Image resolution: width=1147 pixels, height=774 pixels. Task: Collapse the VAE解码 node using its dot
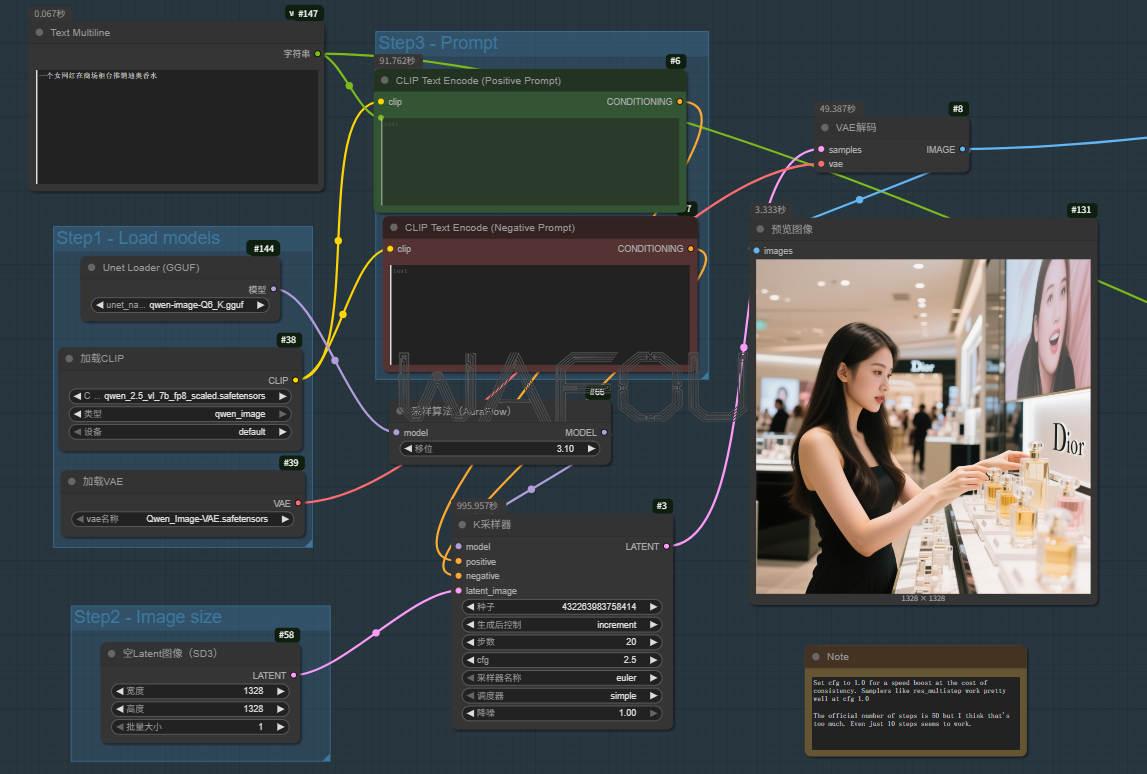(825, 127)
